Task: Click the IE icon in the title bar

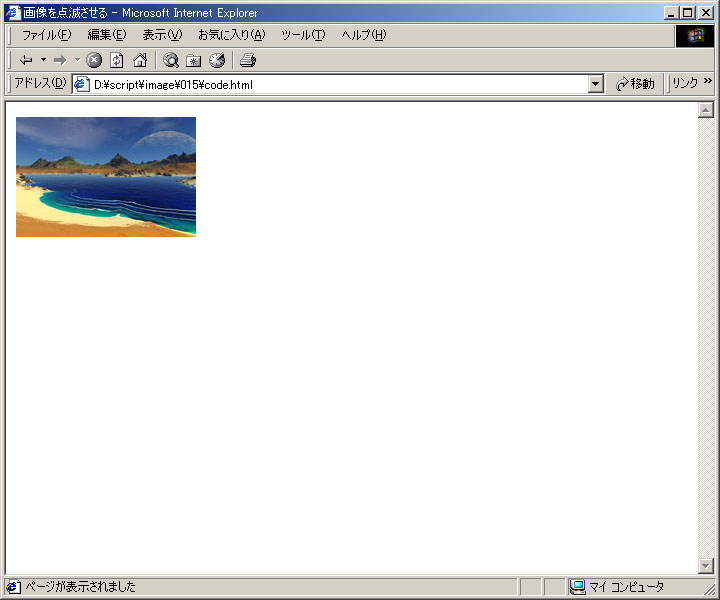Action: point(13,13)
